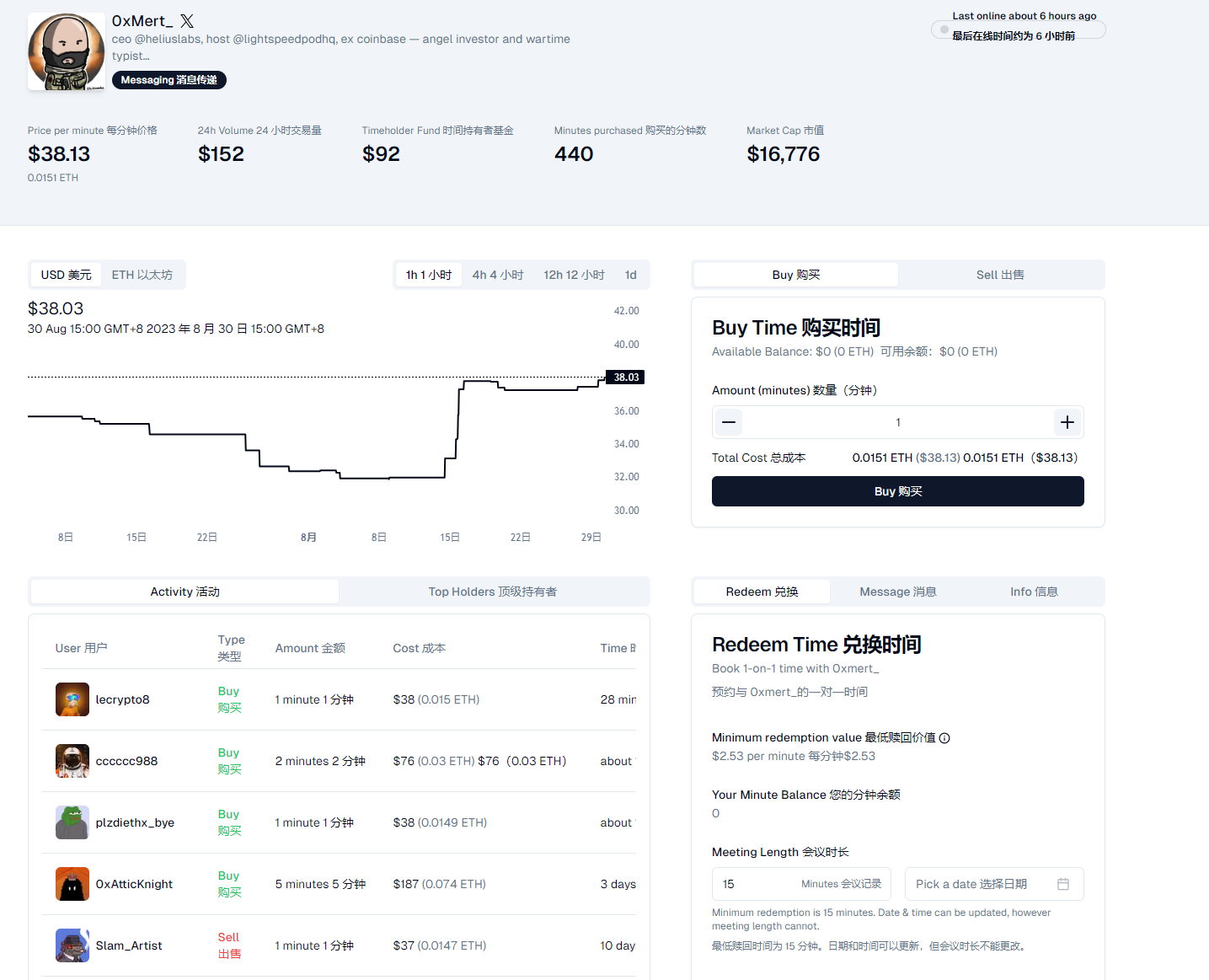
Task: Select the 12h chart interval
Action: [574, 275]
